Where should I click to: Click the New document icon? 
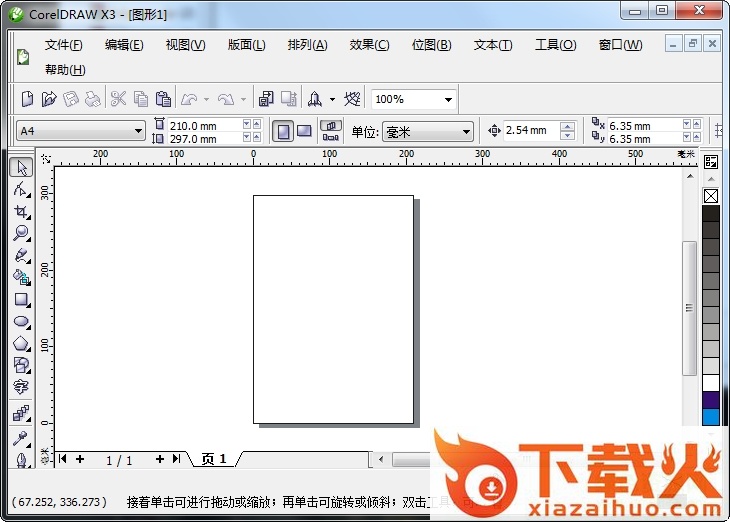click(x=27, y=99)
